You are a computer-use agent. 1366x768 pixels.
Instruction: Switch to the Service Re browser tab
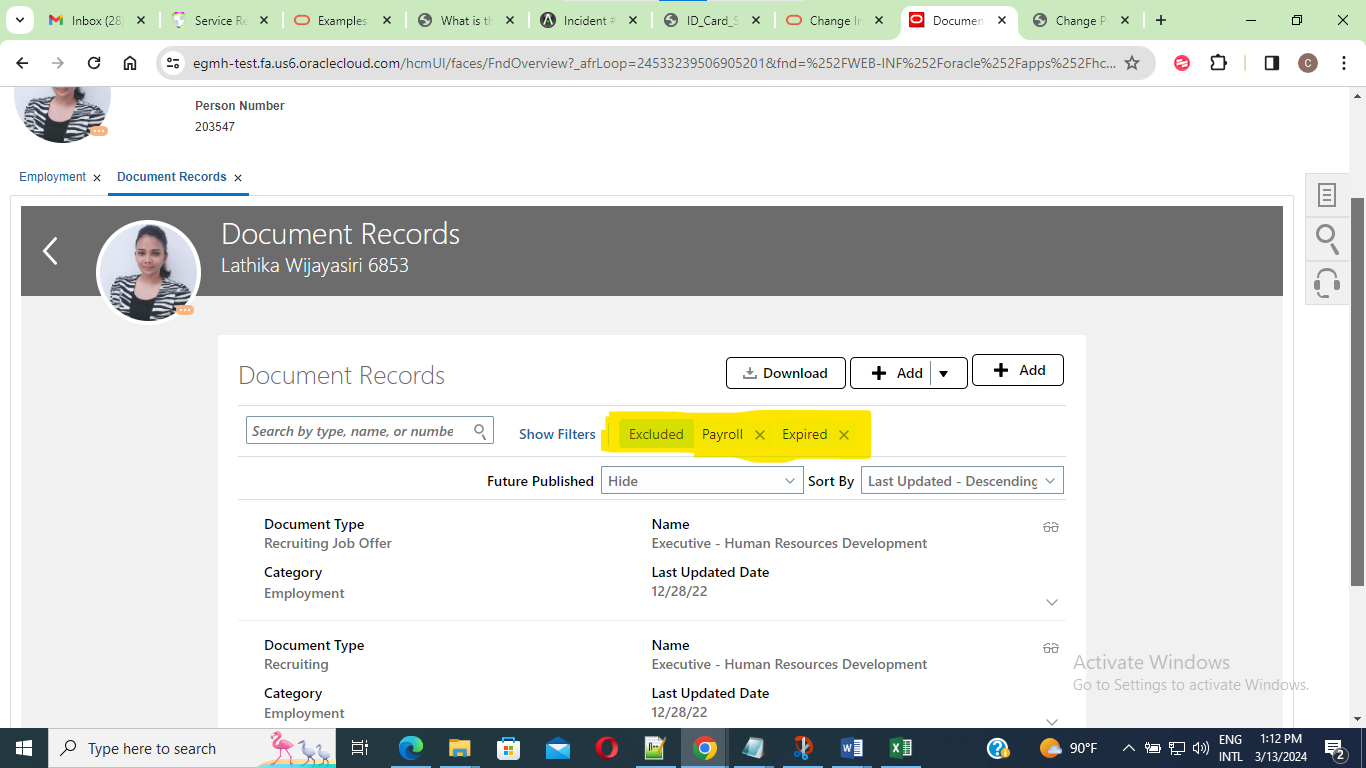coord(219,20)
